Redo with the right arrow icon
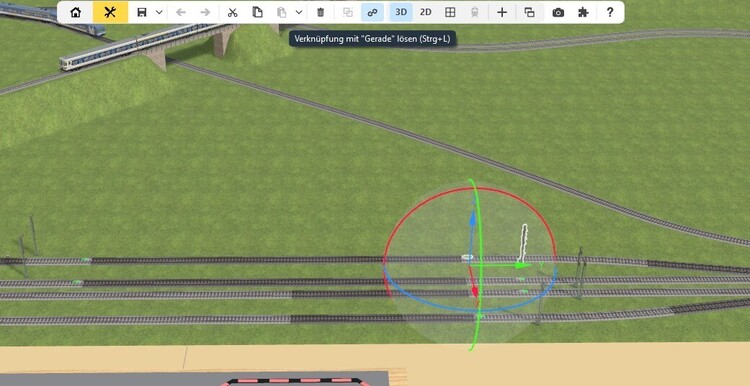The width and height of the screenshot is (750, 386). click(205, 12)
